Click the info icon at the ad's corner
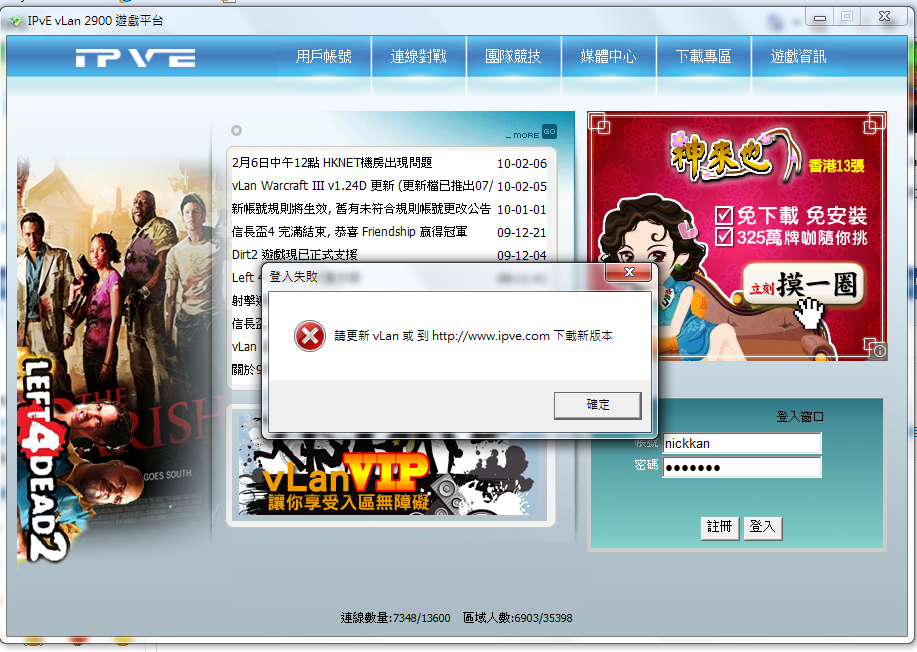This screenshot has height=652, width=917. [x=878, y=351]
